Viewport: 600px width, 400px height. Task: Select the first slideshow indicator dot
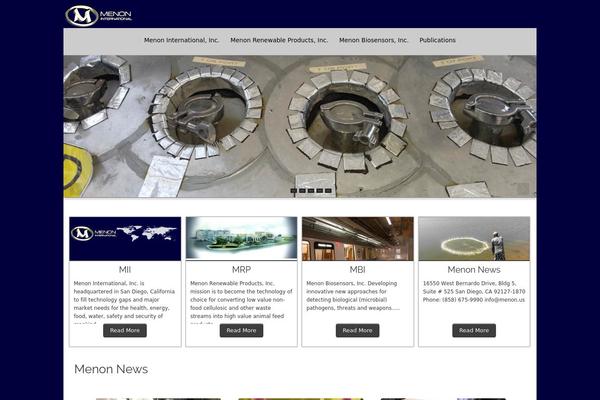pos(293,190)
